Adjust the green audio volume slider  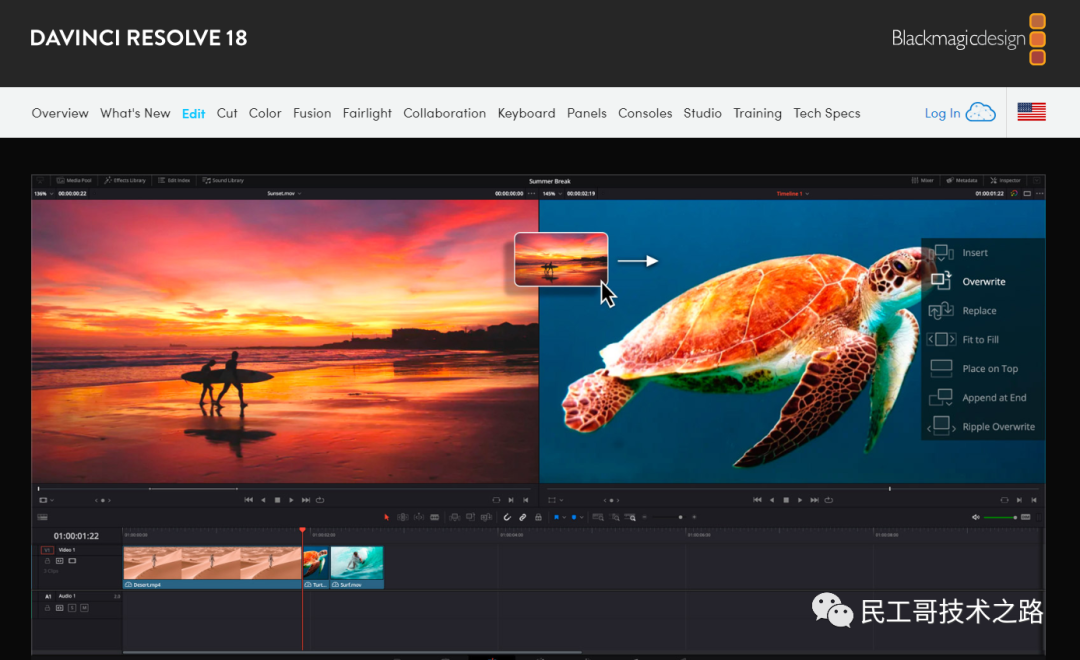pyautogui.click(x=1000, y=517)
